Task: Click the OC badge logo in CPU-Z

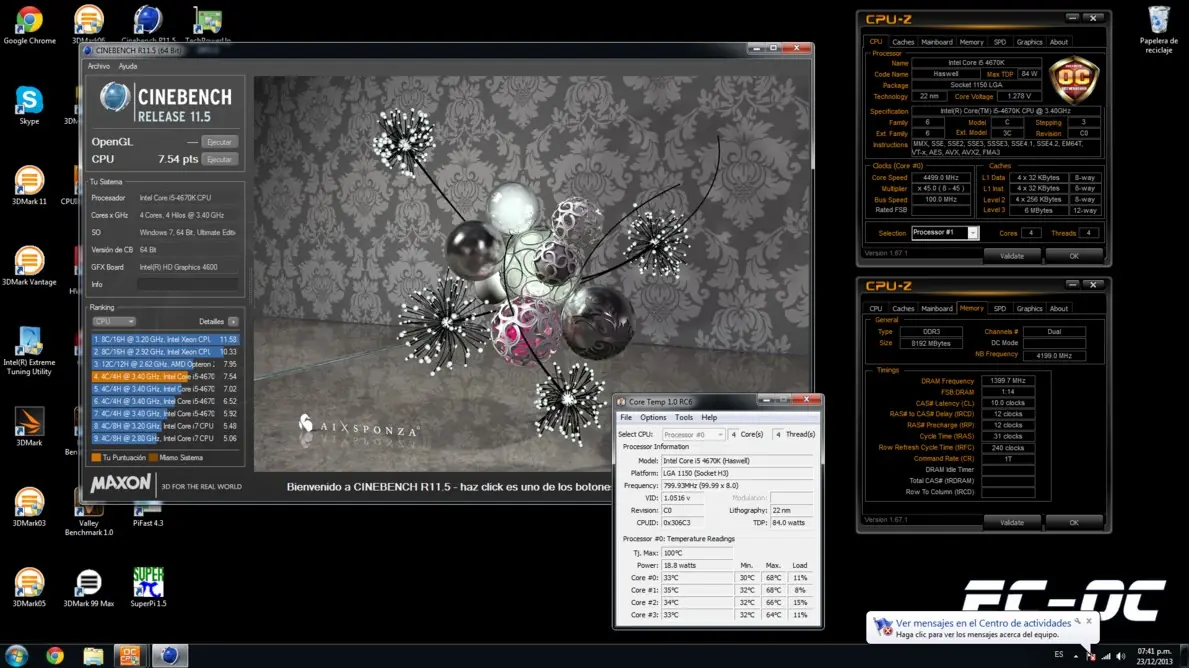Action: 1074,79
